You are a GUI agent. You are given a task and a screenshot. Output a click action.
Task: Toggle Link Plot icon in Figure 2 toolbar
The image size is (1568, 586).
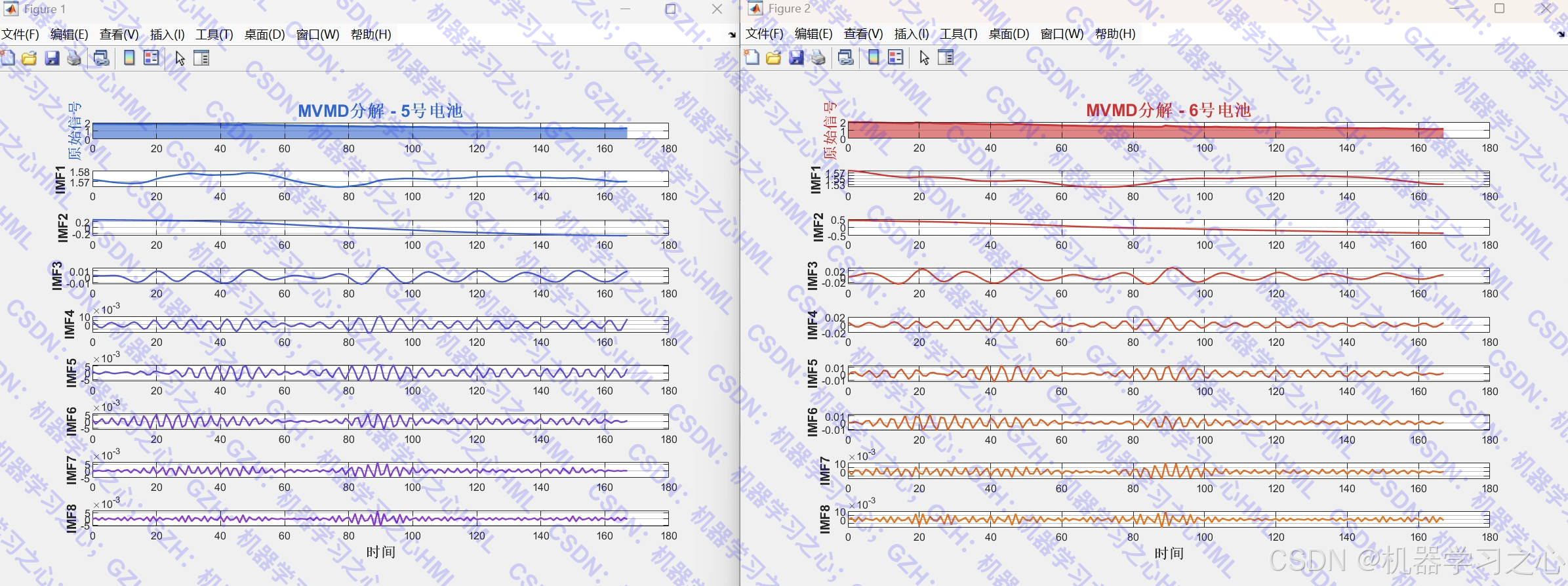(x=846, y=58)
